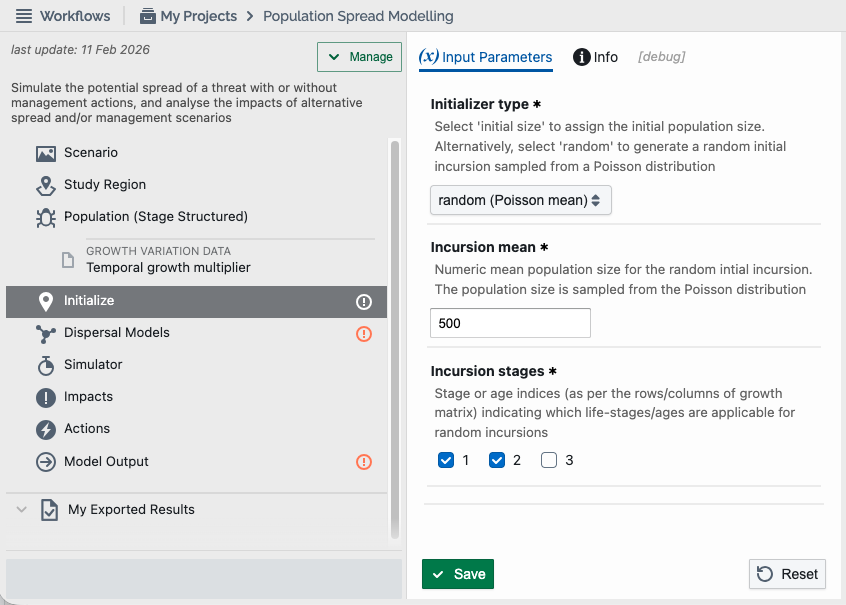Open Dispersal Models network icon
The height and width of the screenshot is (605, 846).
[x=46, y=334]
